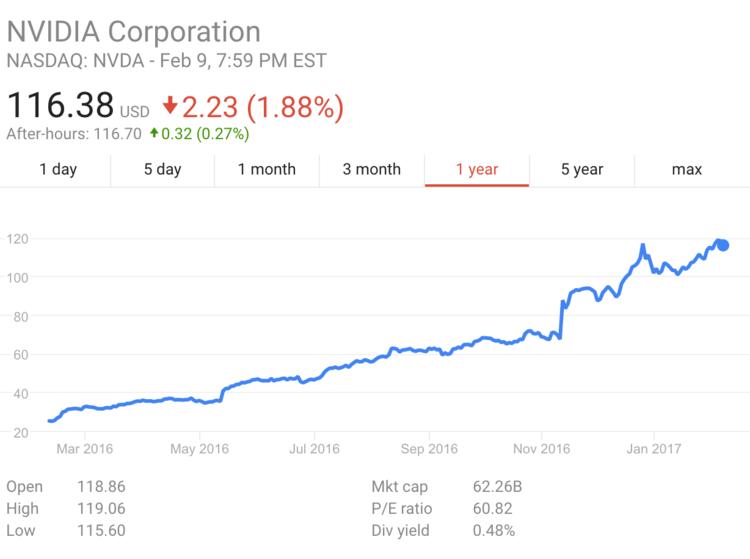
Task: Click the Div yield value 0.48%
Action: [495, 529]
